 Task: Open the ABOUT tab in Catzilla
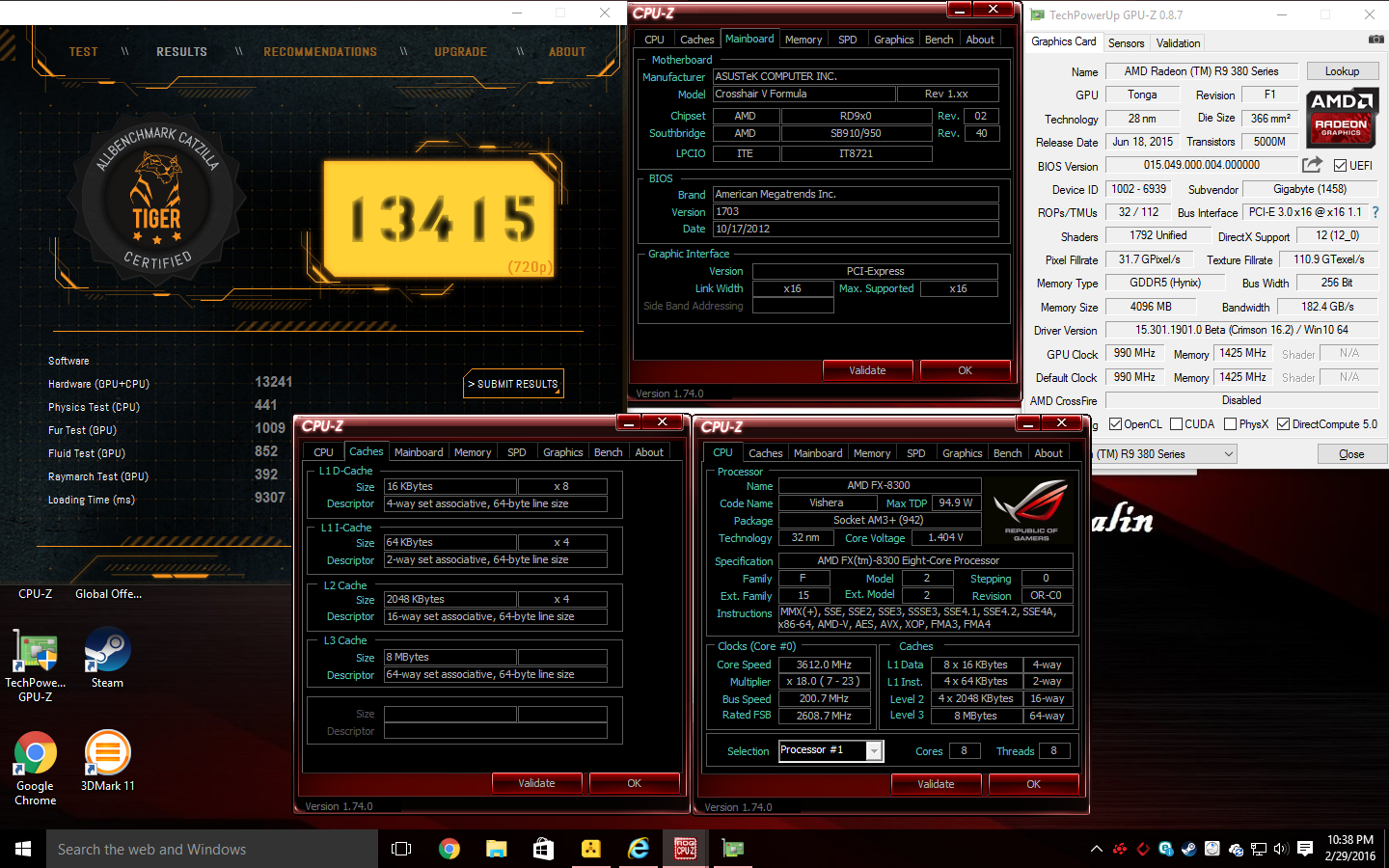tap(567, 52)
